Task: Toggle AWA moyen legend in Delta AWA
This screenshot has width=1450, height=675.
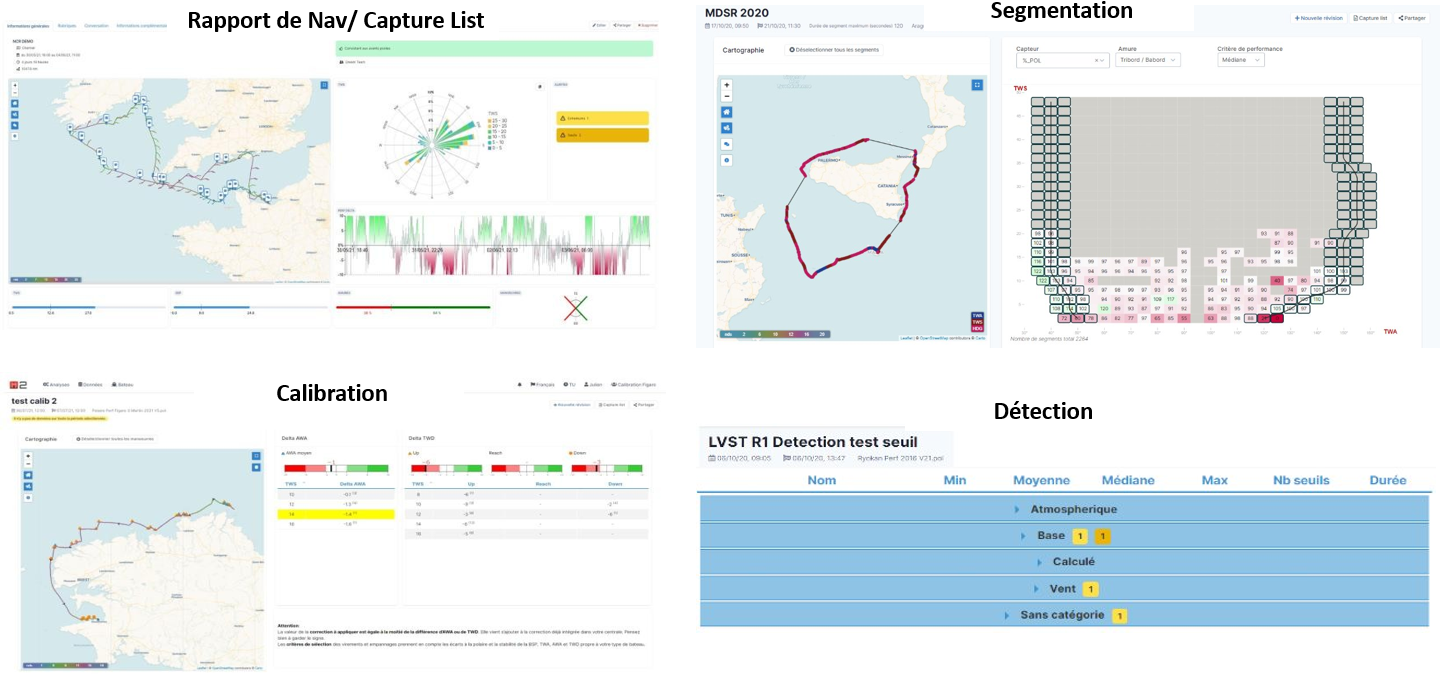Action: (299, 453)
